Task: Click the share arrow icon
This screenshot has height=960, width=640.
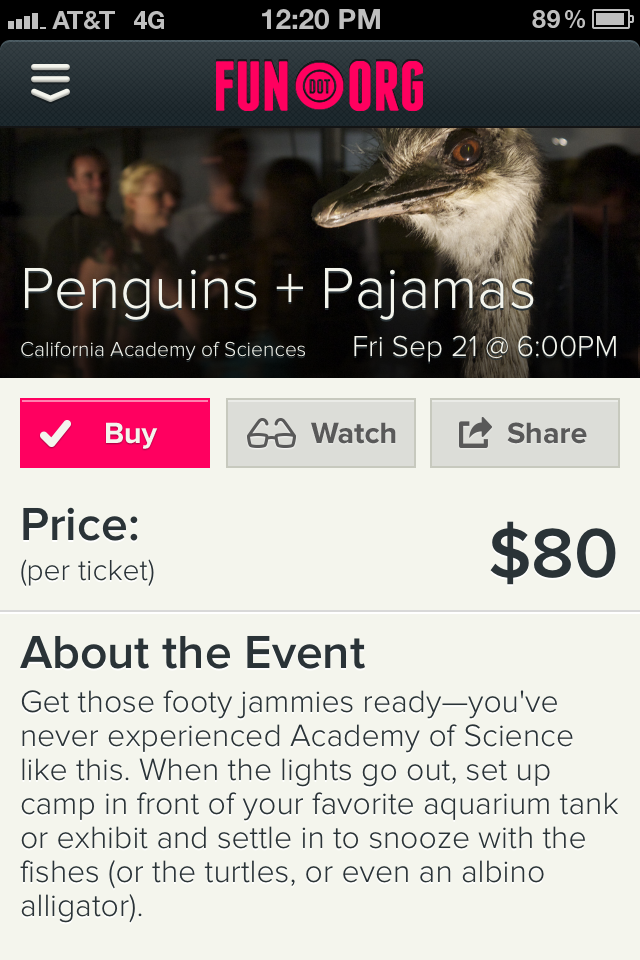Action: 475,433
